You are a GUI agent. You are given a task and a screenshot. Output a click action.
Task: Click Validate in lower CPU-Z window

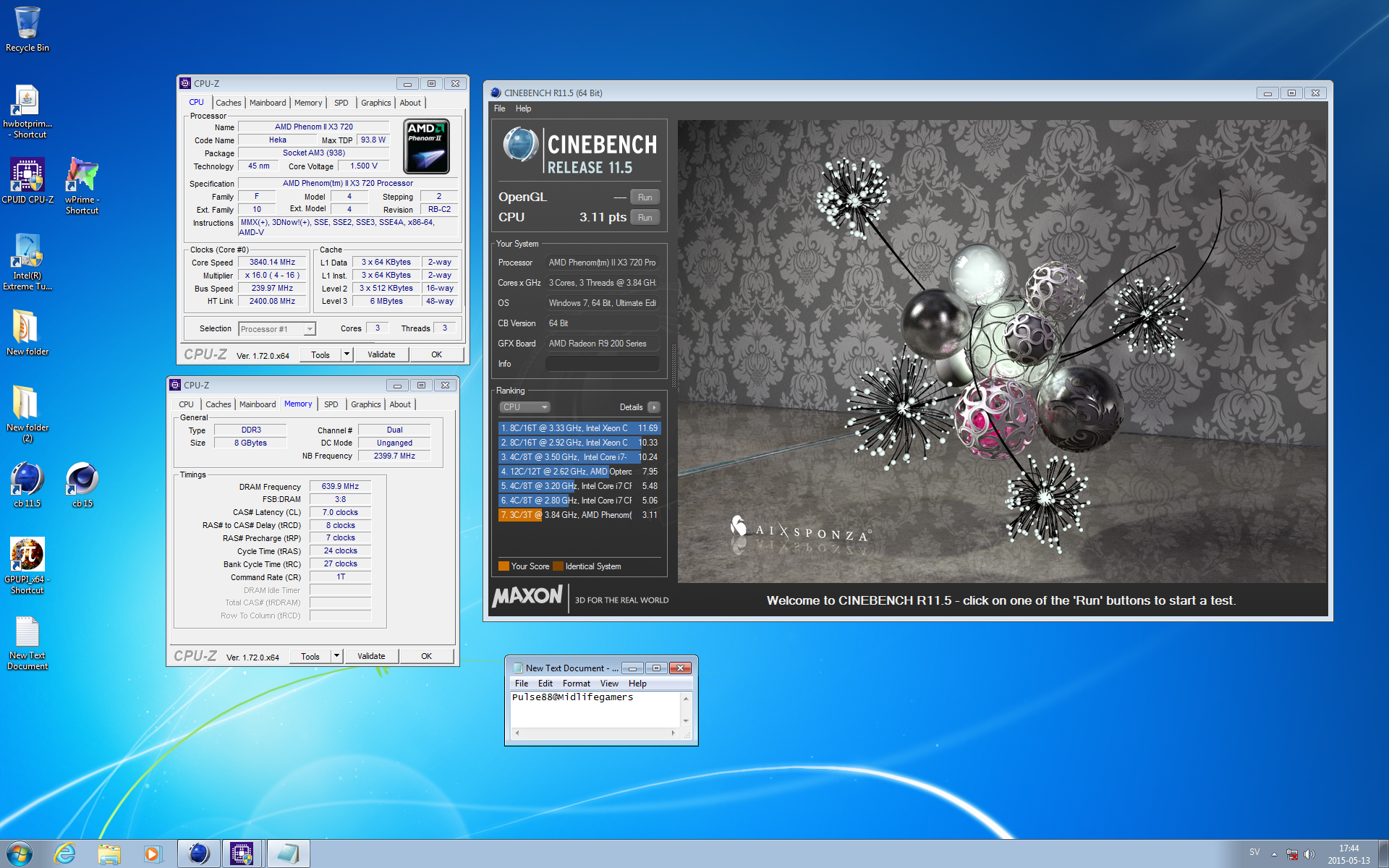pos(371,656)
